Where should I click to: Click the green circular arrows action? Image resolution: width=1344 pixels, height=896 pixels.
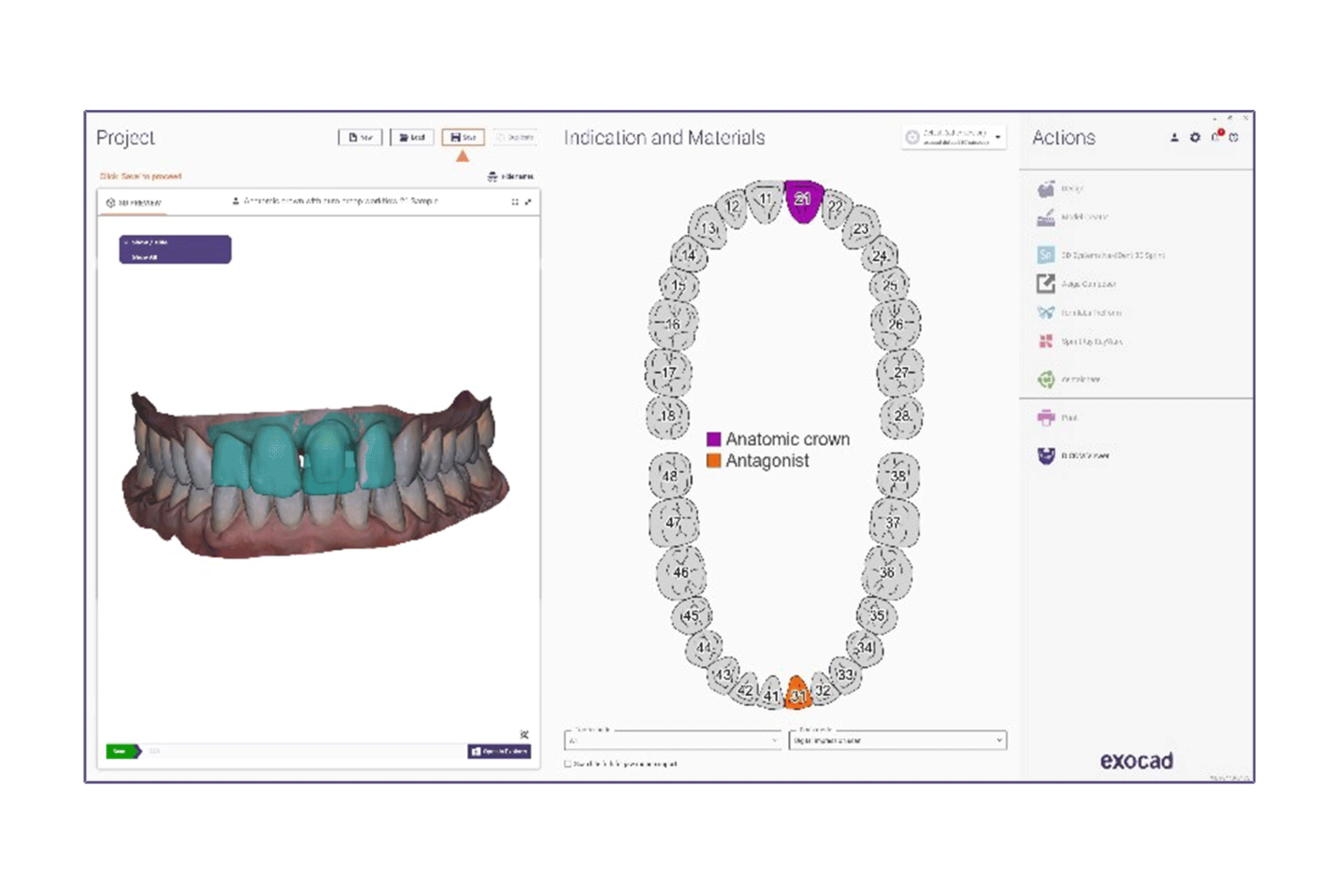[1046, 379]
